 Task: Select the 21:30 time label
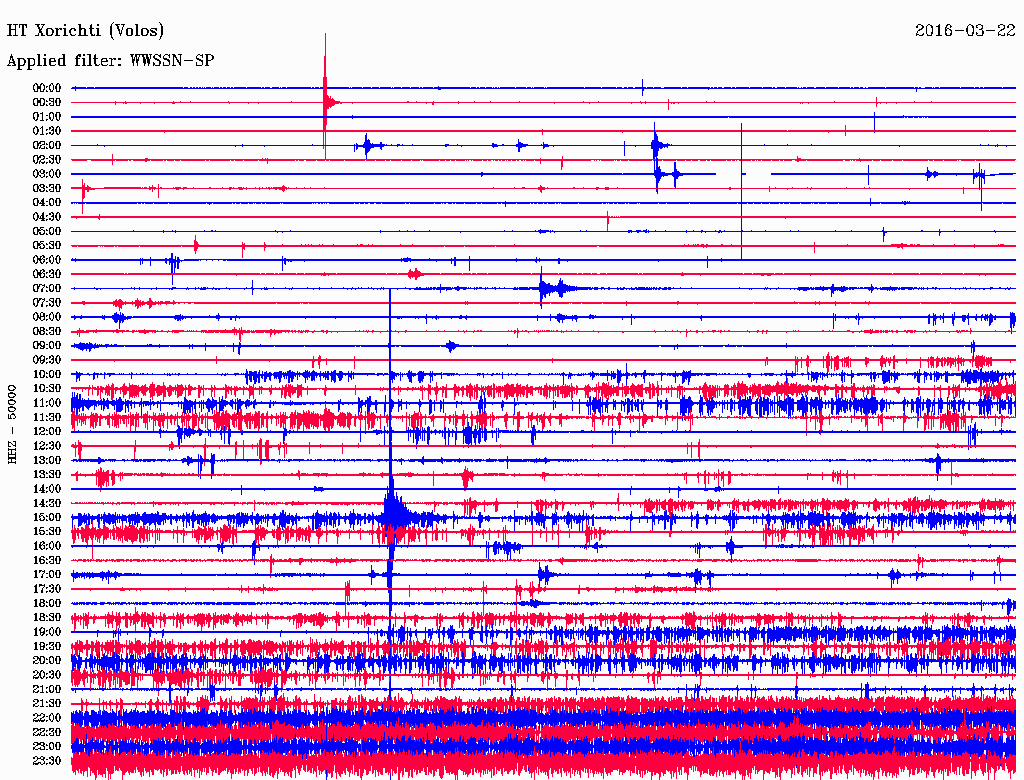[47, 704]
